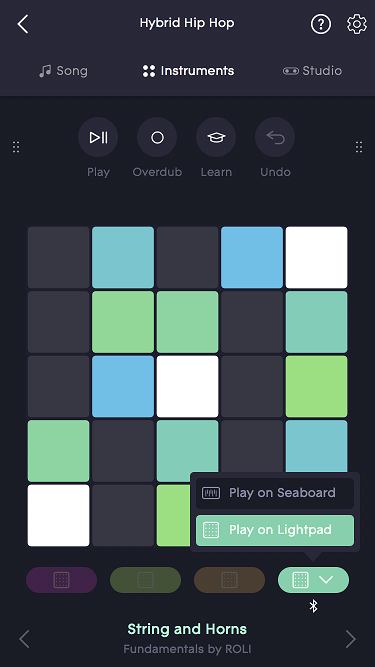Go to the next instrument preset arrow
This screenshot has width=375, height=667.
tap(351, 638)
